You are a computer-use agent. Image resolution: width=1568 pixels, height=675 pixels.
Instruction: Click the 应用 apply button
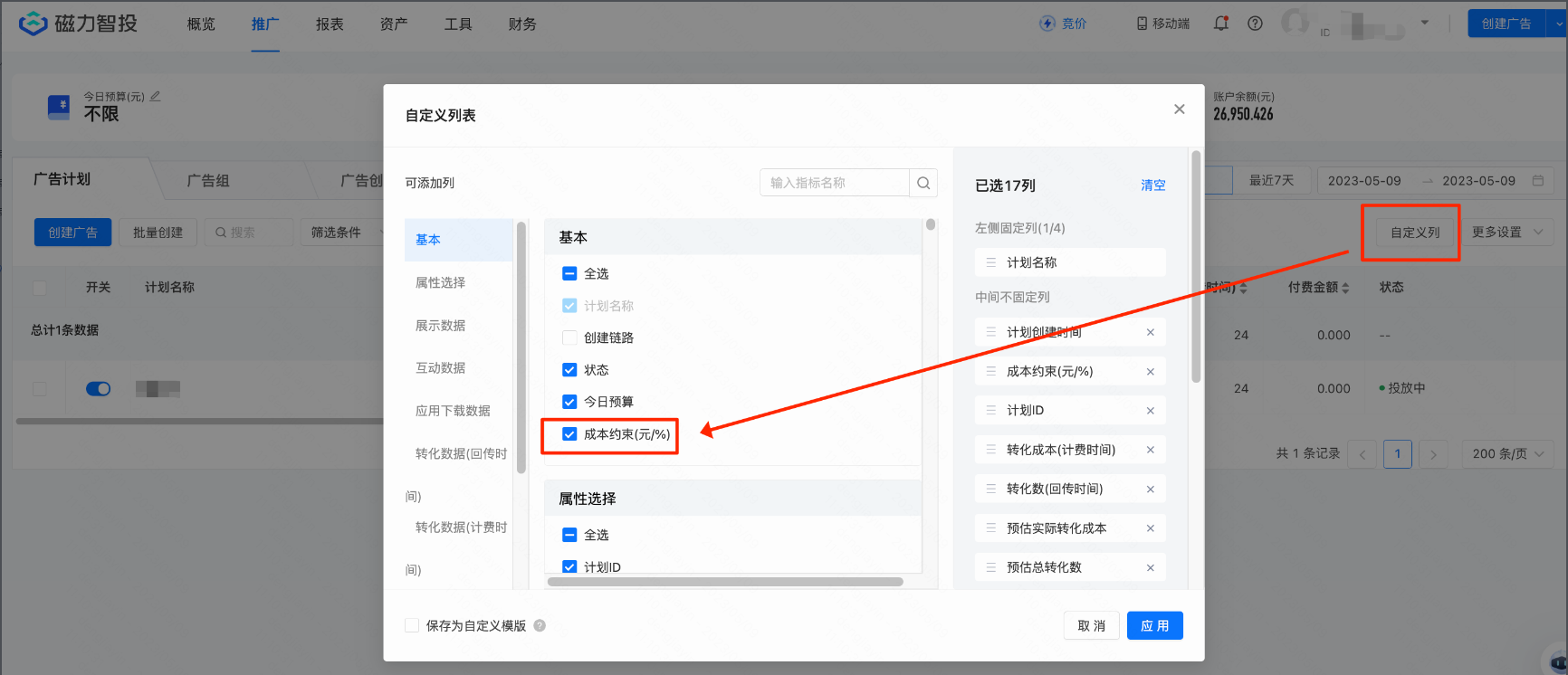[x=1154, y=626]
